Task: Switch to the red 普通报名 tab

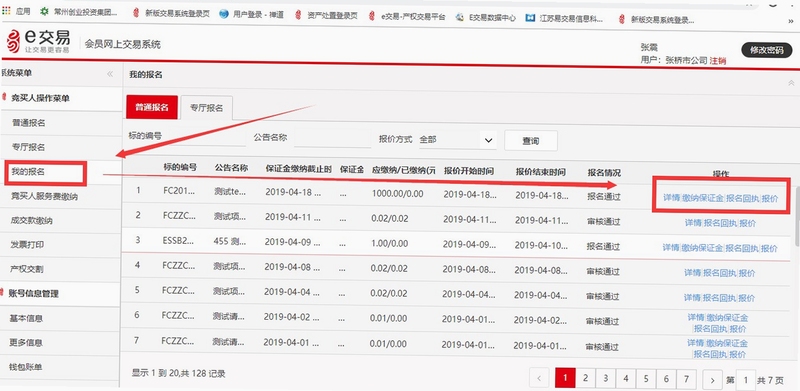Action: [152, 107]
